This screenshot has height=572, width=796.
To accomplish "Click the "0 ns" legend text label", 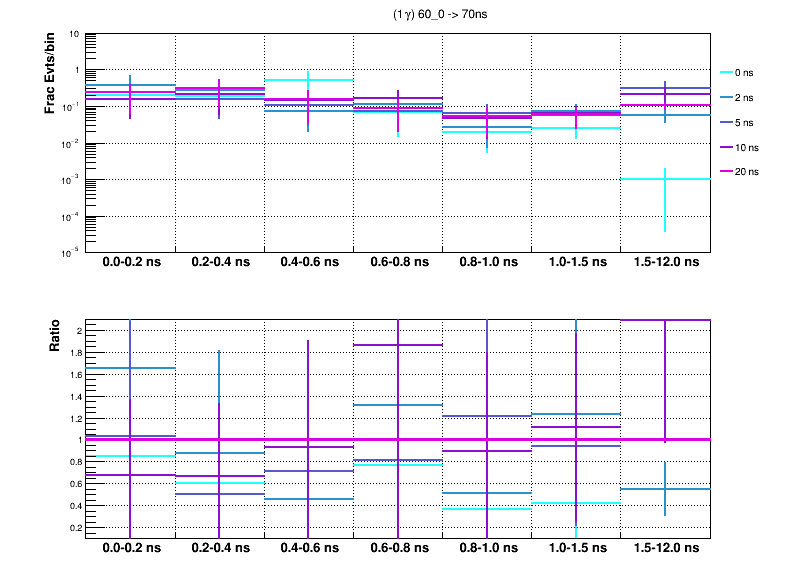I will pos(746,73).
